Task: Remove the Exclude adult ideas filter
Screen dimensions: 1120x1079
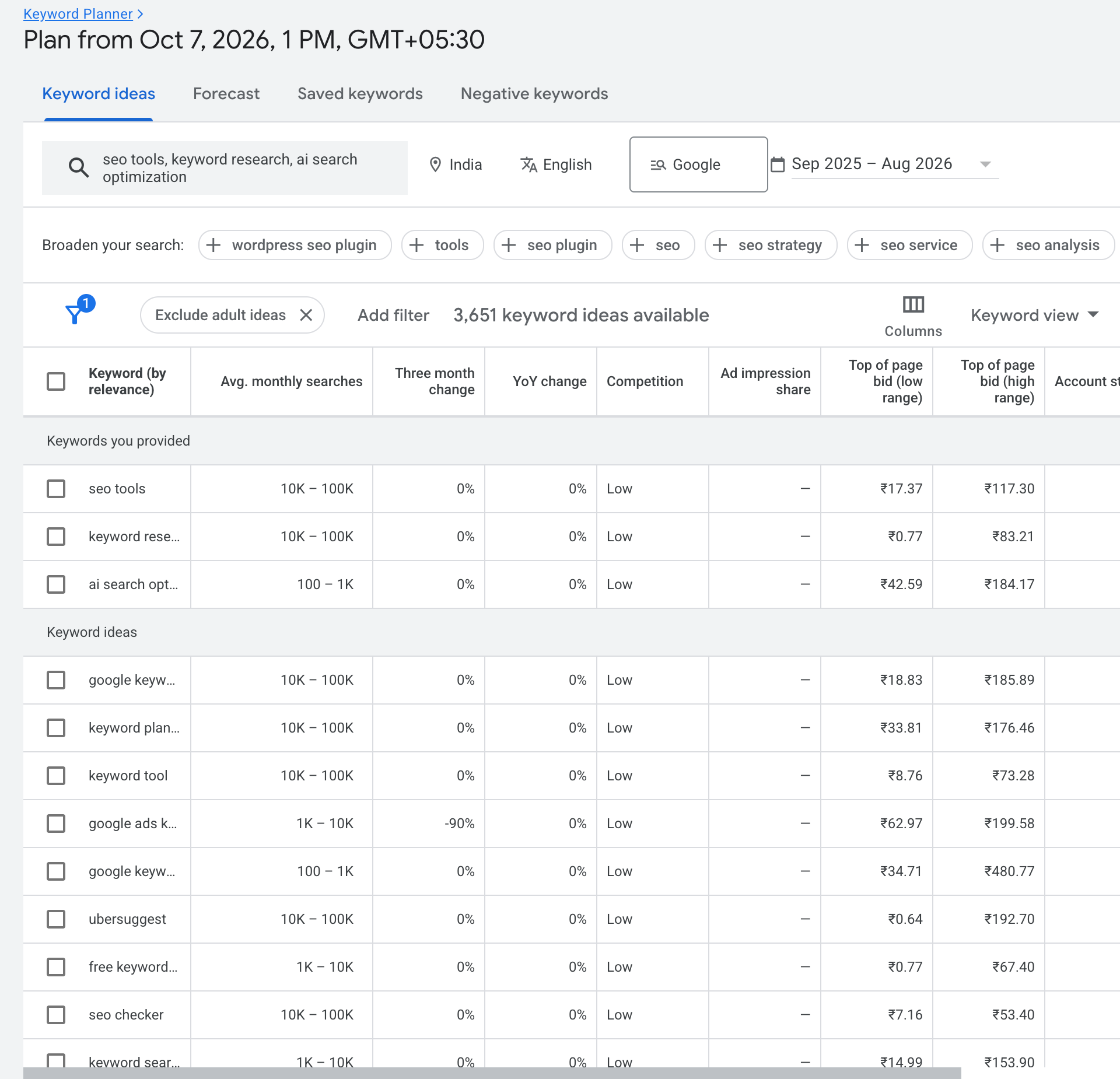Action: (306, 315)
